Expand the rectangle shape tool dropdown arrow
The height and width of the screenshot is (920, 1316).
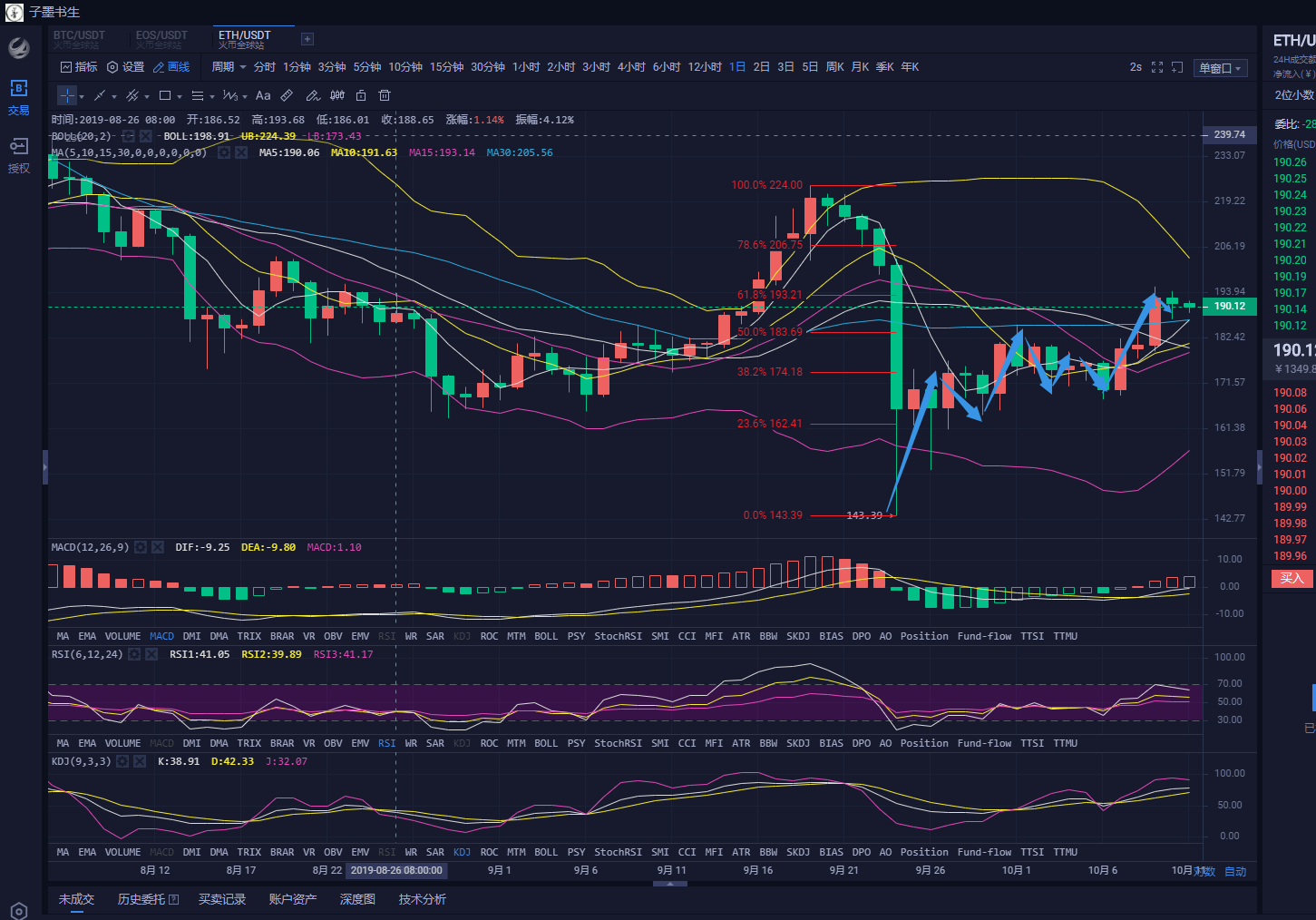coord(180,96)
